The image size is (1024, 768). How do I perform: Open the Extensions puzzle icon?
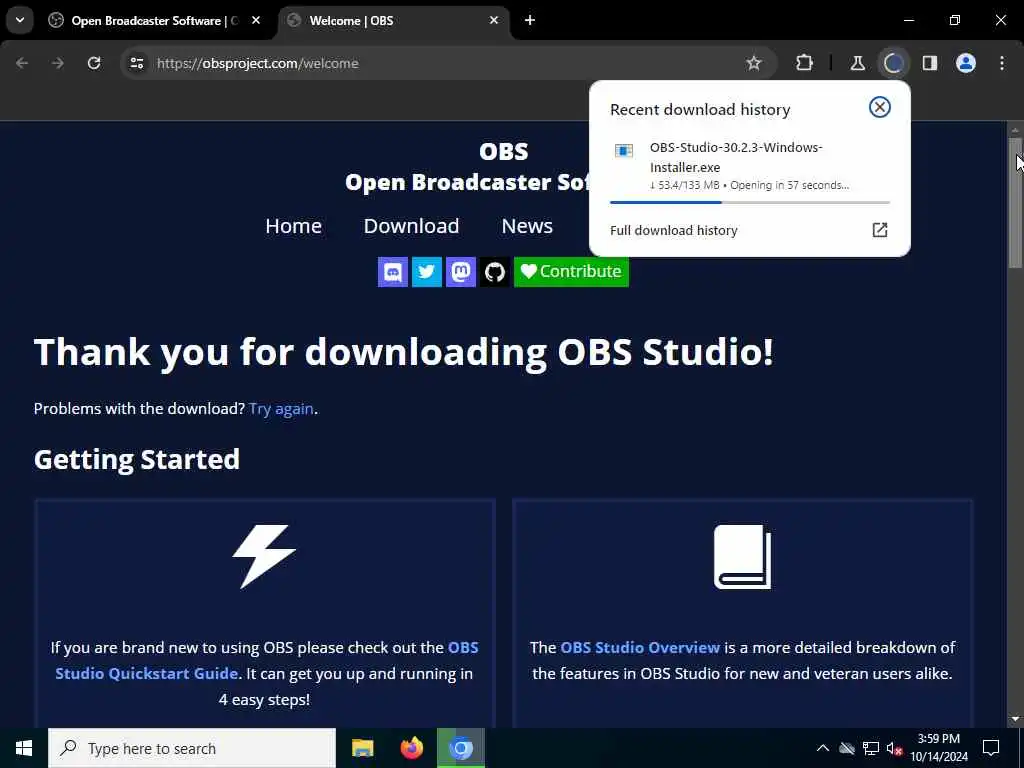coord(805,63)
